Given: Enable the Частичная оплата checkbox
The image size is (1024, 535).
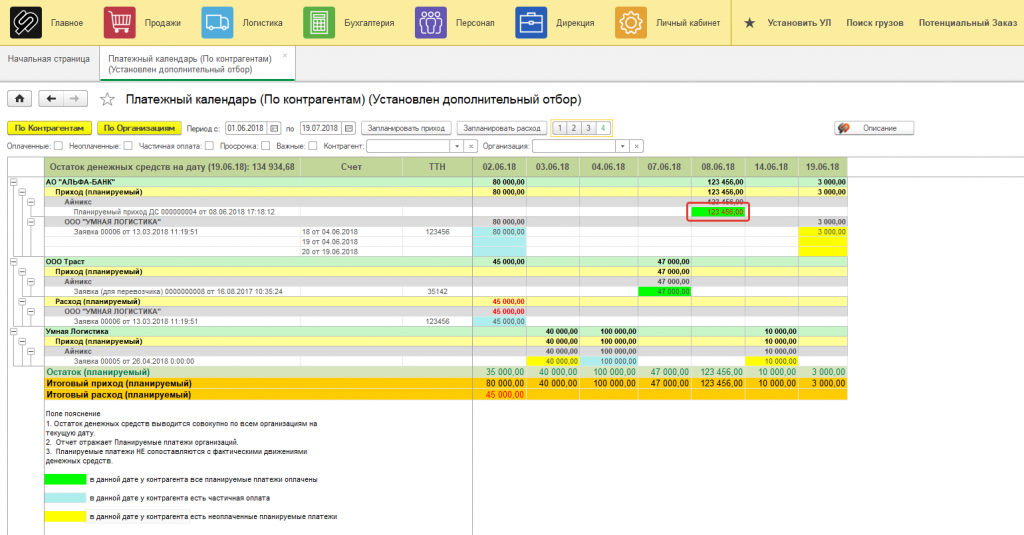Looking at the screenshot, I should coord(209,146).
